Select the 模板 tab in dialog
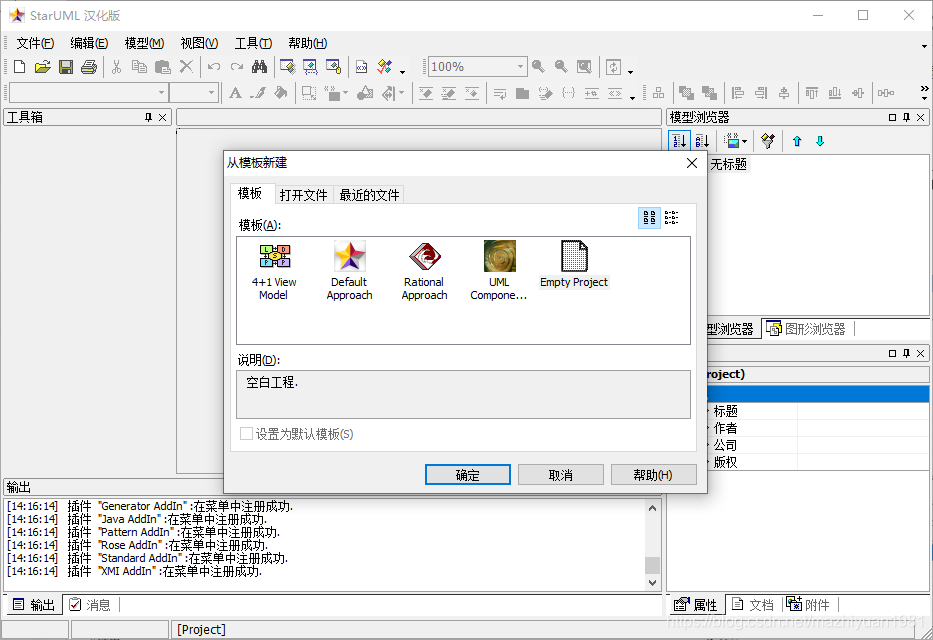The image size is (933, 640). tap(250, 193)
